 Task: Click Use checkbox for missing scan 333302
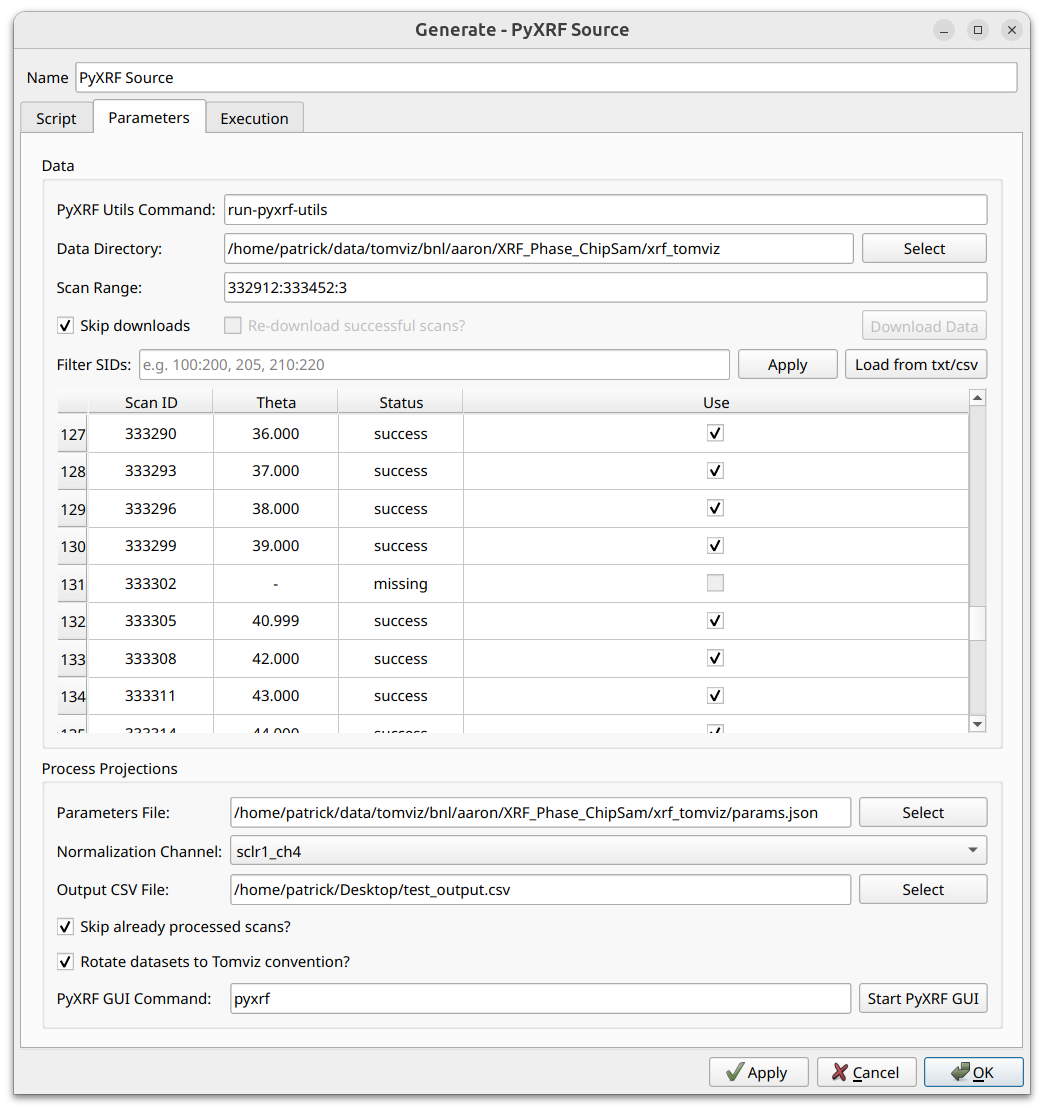point(715,583)
